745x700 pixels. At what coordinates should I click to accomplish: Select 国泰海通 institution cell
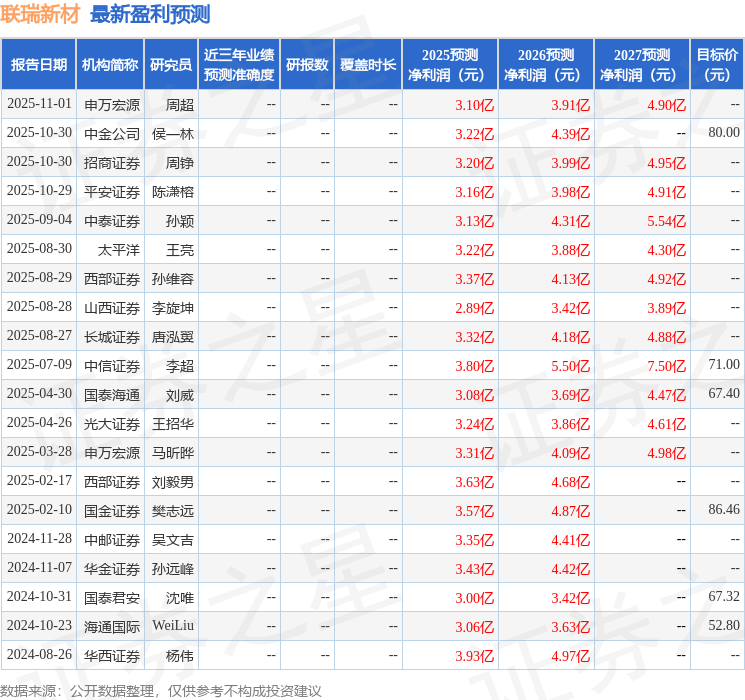(112, 395)
